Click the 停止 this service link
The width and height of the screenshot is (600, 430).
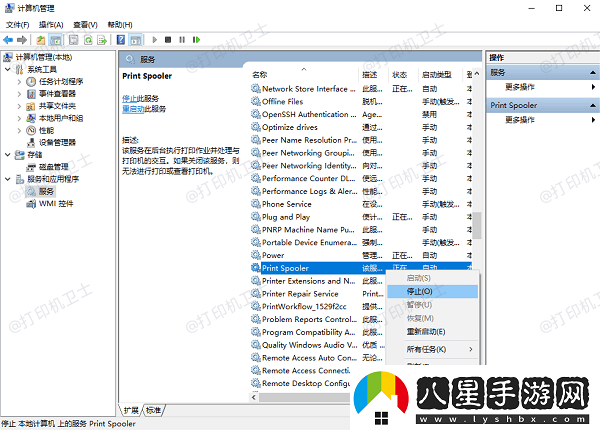(x=129, y=99)
